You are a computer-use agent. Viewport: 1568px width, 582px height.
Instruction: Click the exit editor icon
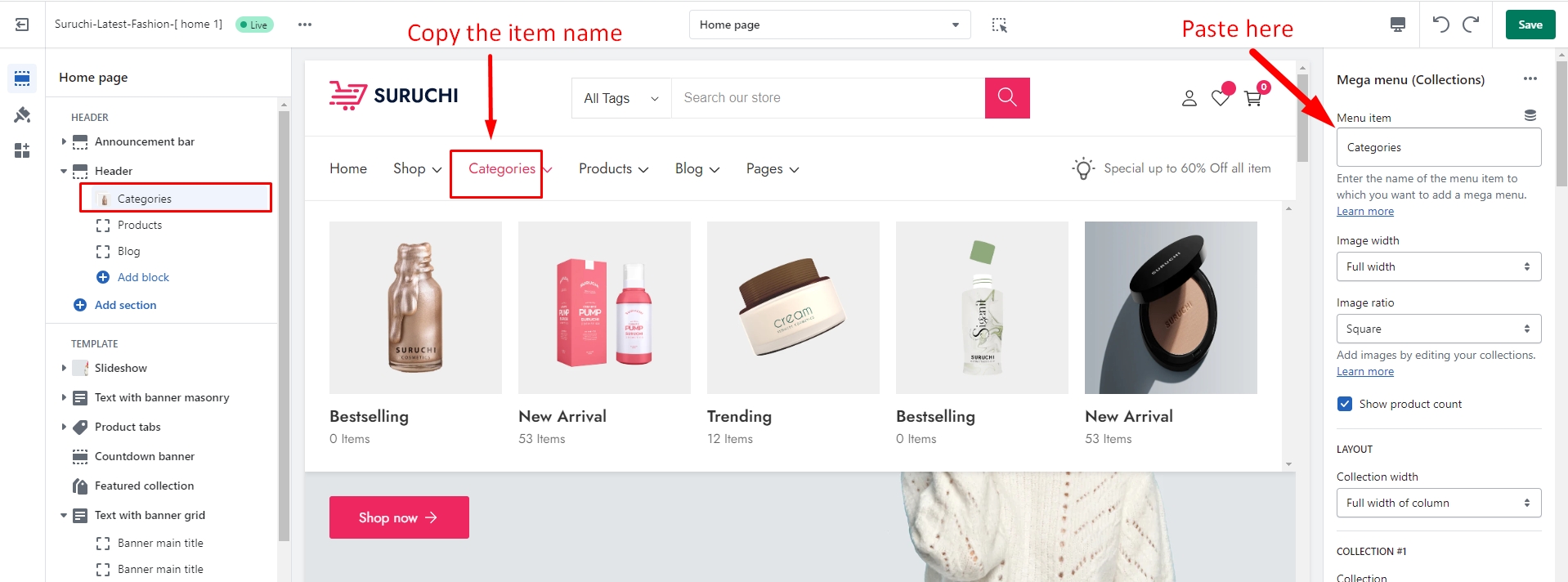click(x=22, y=25)
